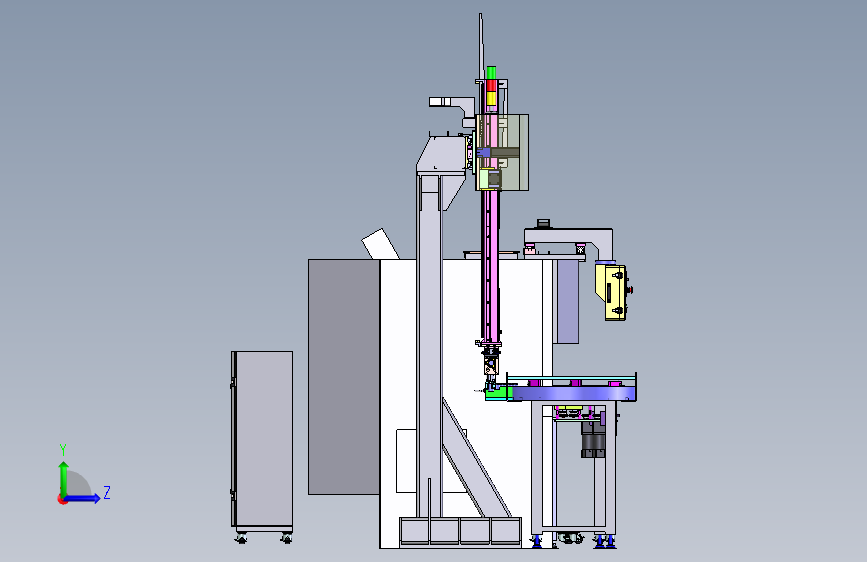The width and height of the screenshot is (867, 562).
Task: Click the green Y axis arrow of the triad
Action: click(x=64, y=478)
